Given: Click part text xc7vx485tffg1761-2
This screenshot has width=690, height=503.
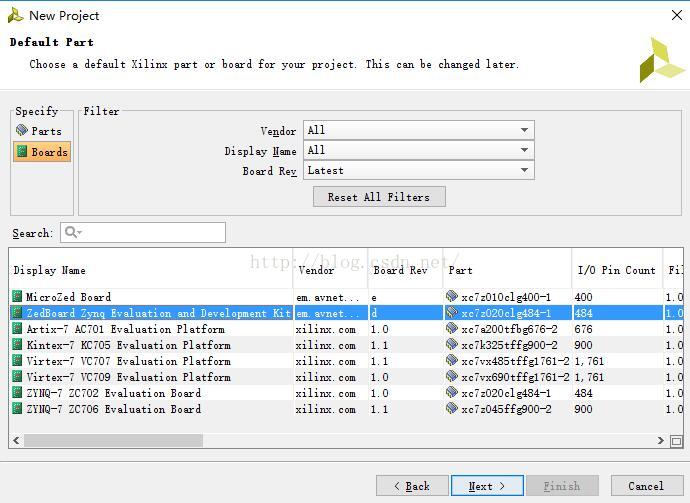Looking at the screenshot, I should pos(515,362).
